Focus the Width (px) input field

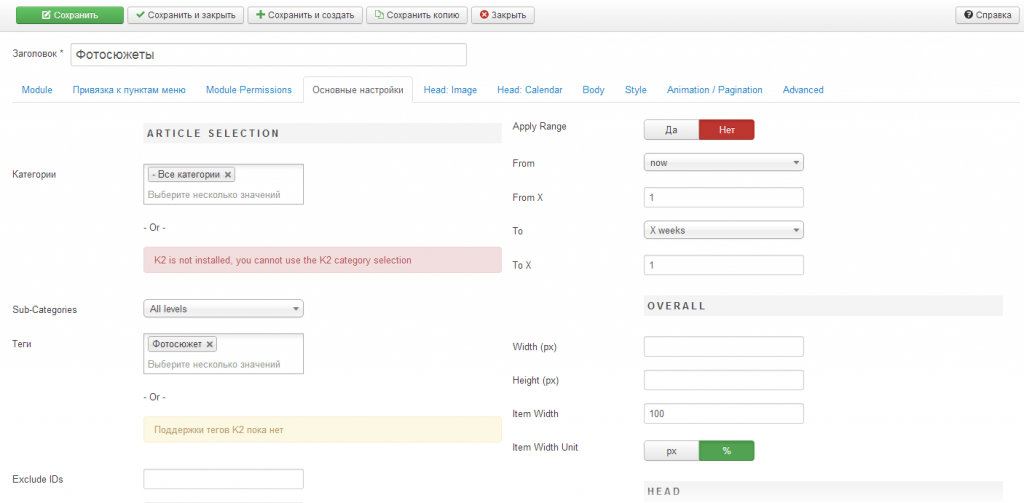[723, 347]
